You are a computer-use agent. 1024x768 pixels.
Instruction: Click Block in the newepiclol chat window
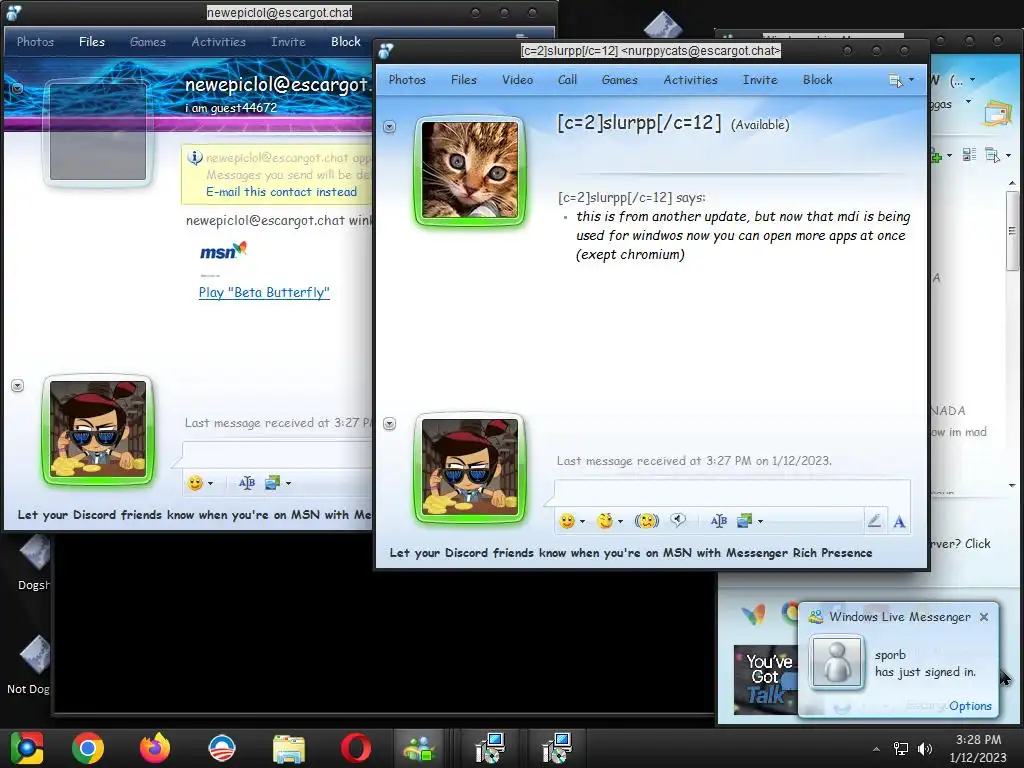point(345,42)
